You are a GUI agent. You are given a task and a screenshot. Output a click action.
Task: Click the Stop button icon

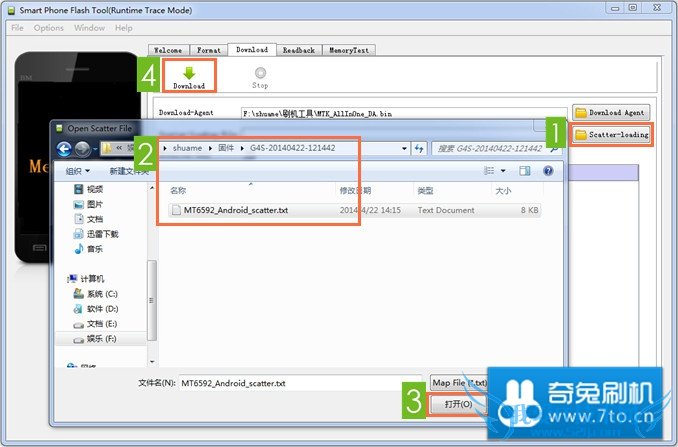pos(260,72)
